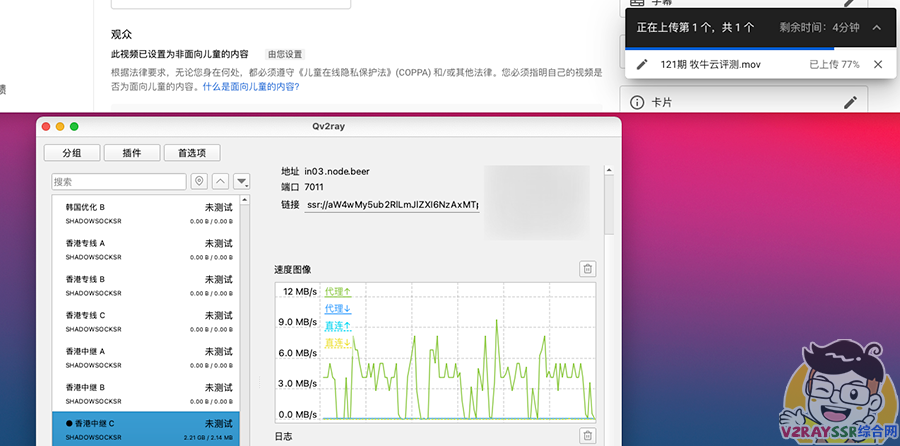The height and width of the screenshot is (446, 900).
Task: Click the trash icon next to 日志
Action: click(588, 435)
